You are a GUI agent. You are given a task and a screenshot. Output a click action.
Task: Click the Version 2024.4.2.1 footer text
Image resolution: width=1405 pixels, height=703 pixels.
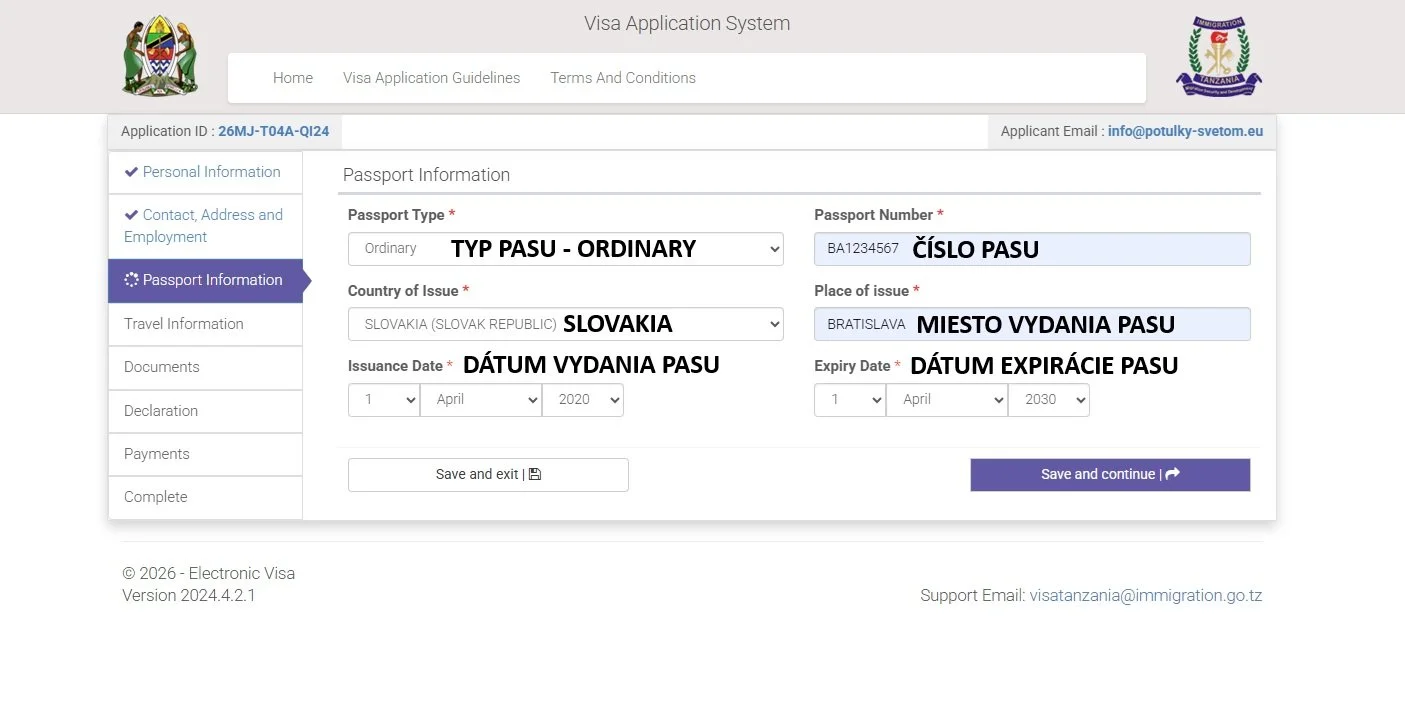pyautogui.click(x=189, y=596)
